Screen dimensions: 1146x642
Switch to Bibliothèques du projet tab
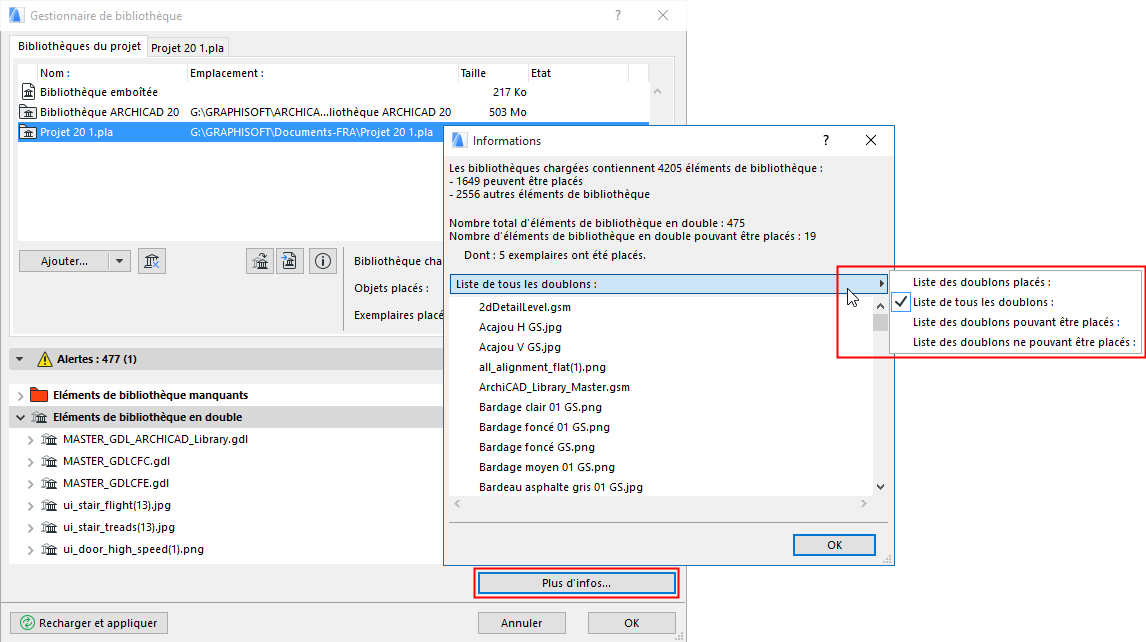(x=79, y=46)
